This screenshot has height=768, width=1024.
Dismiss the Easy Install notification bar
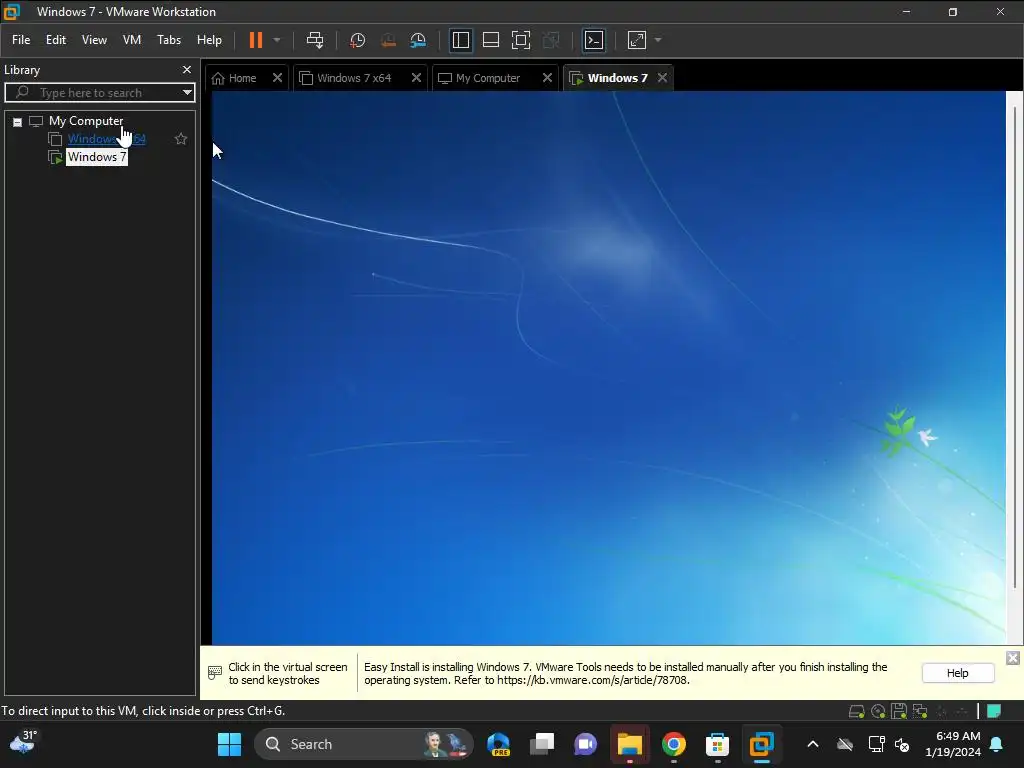pyautogui.click(x=1013, y=658)
